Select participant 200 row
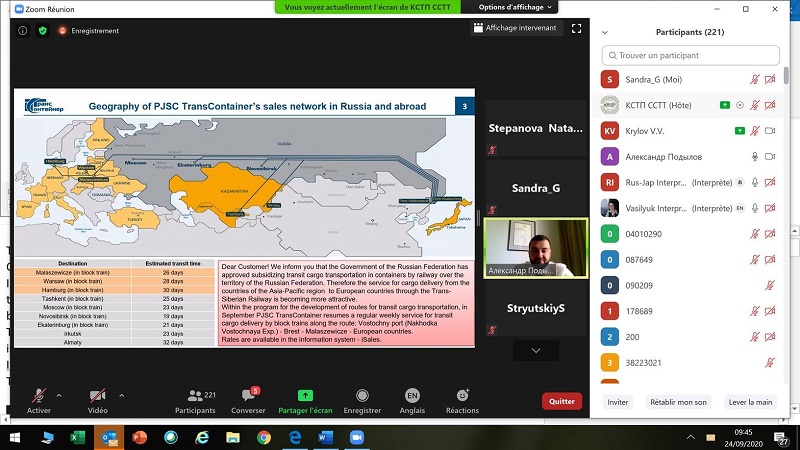Screen dimensions: 800x450 (x=690, y=337)
